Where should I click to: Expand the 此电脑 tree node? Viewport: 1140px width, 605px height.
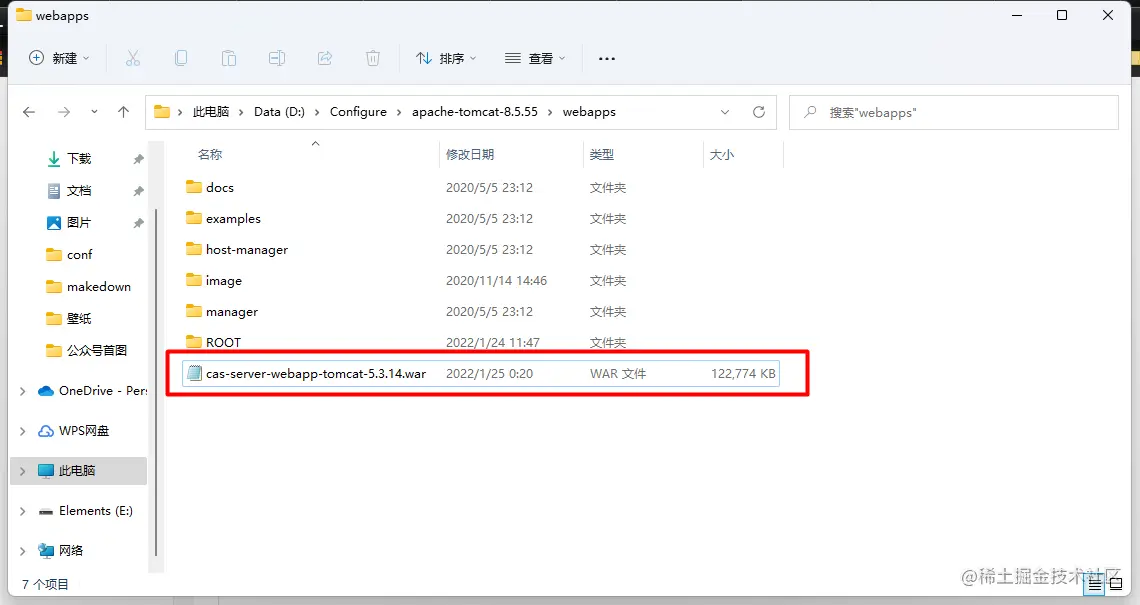(23, 471)
